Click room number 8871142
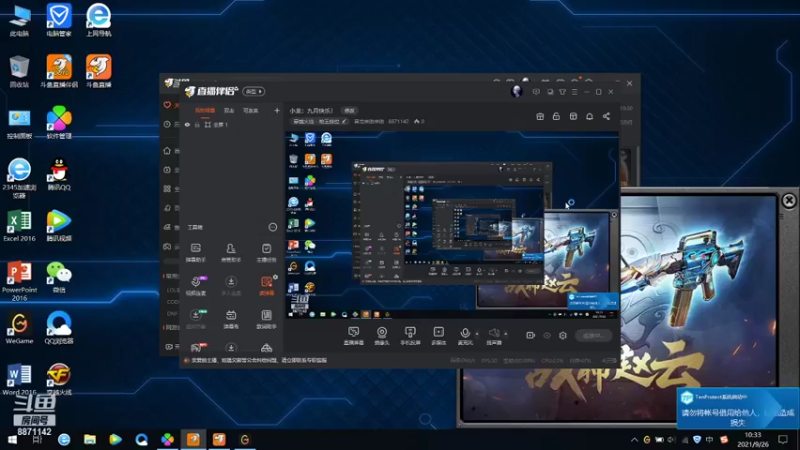Screen dimensions: 800x450 tap(398, 121)
